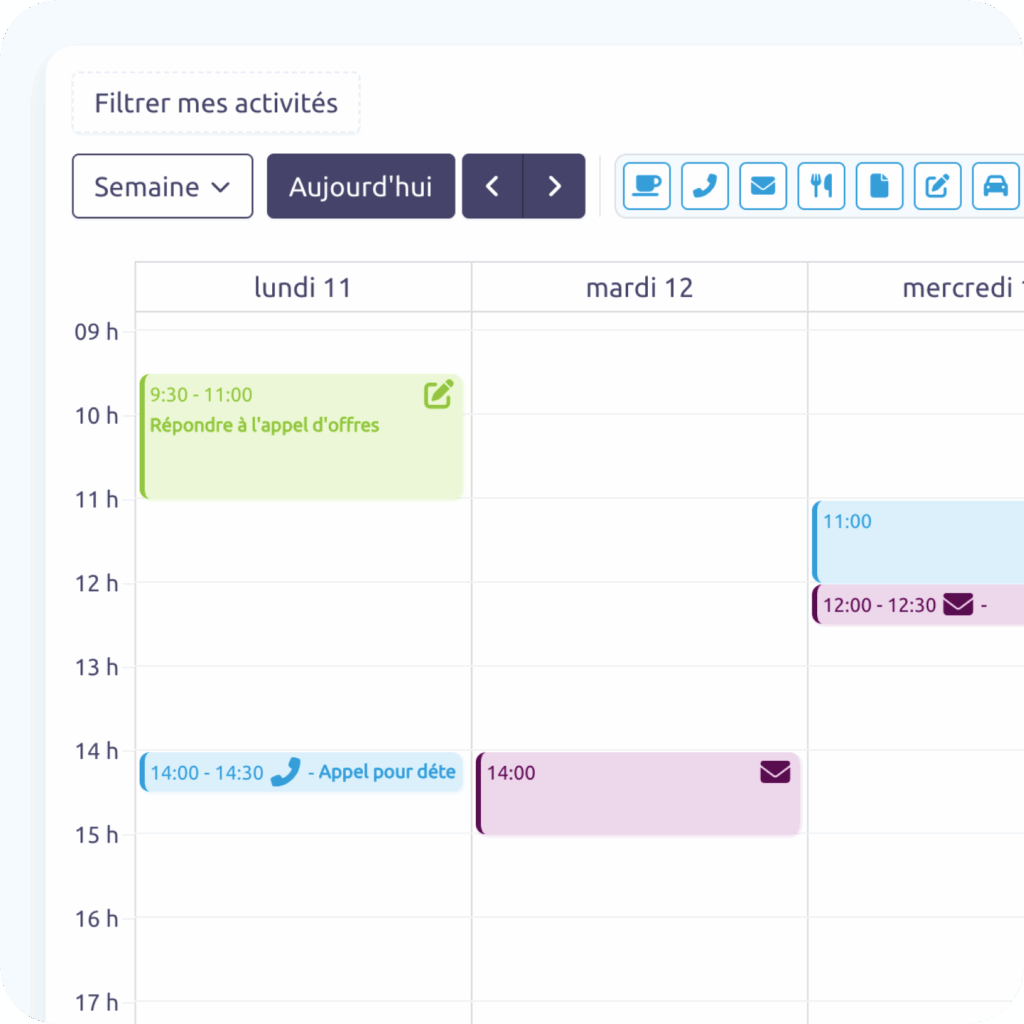Screen dimensions: 1024x1024
Task: Click envelope icon in 12:00 - 12:30 event
Action: click(x=958, y=605)
